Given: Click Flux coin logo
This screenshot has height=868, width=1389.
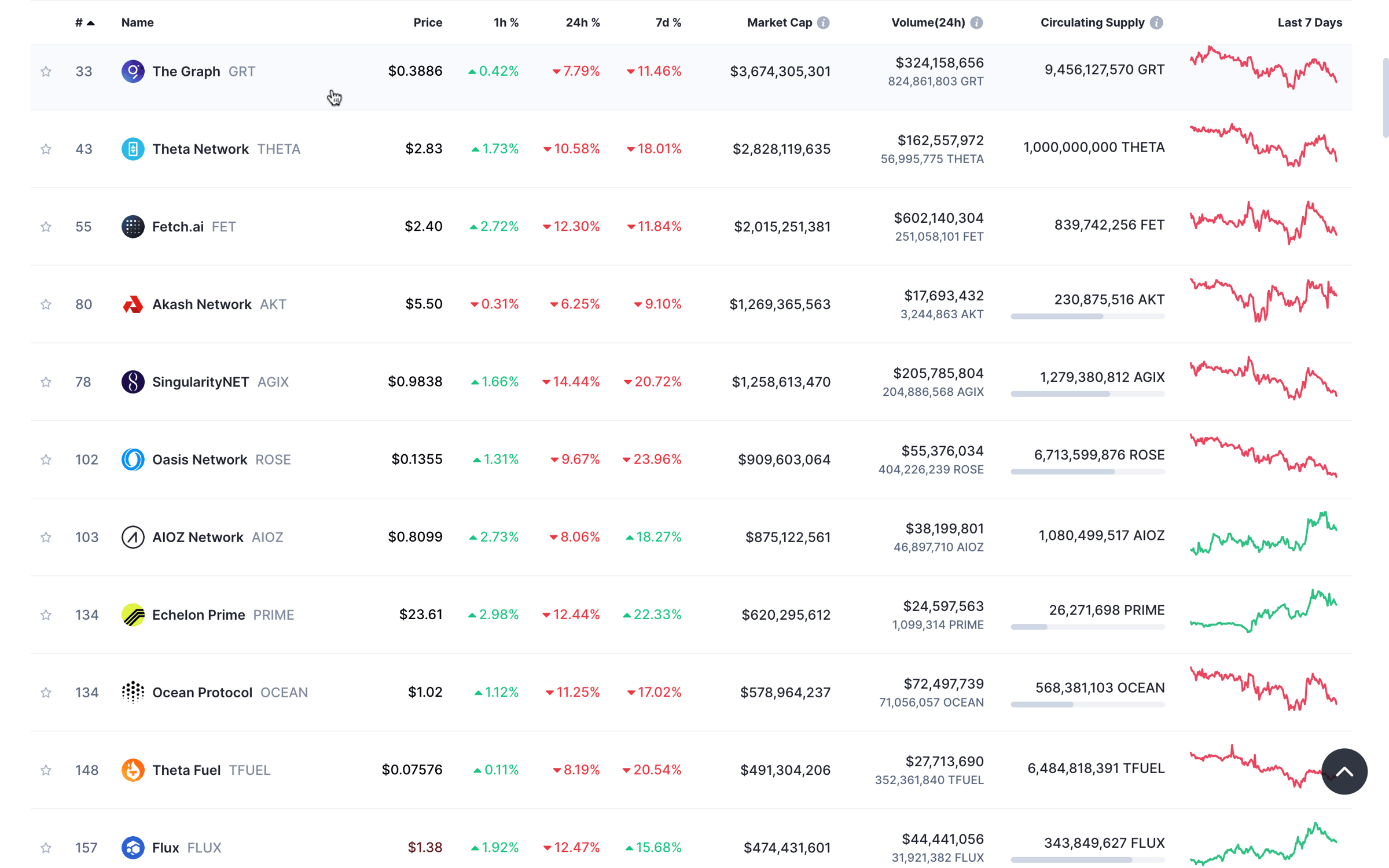Looking at the screenshot, I should point(133,847).
